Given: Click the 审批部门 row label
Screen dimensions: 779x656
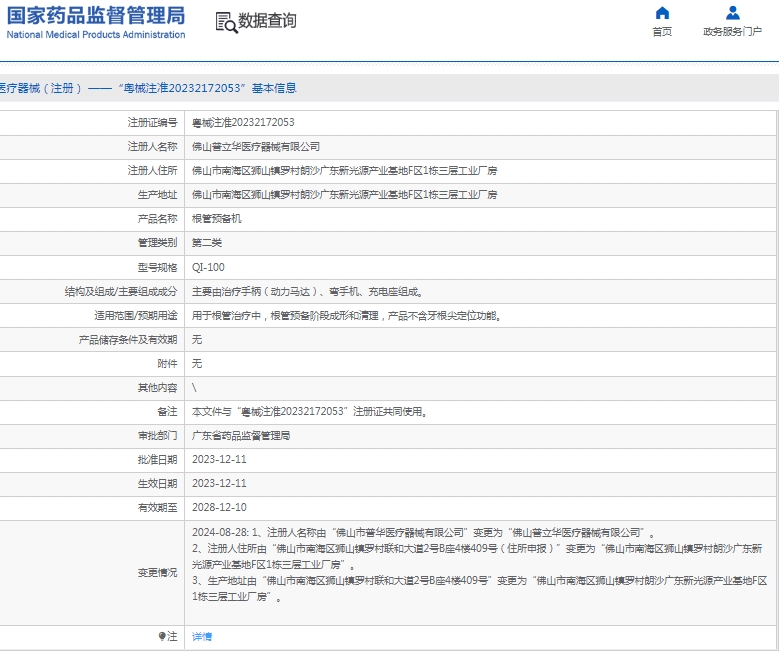Looking at the screenshot, I should (157, 435).
